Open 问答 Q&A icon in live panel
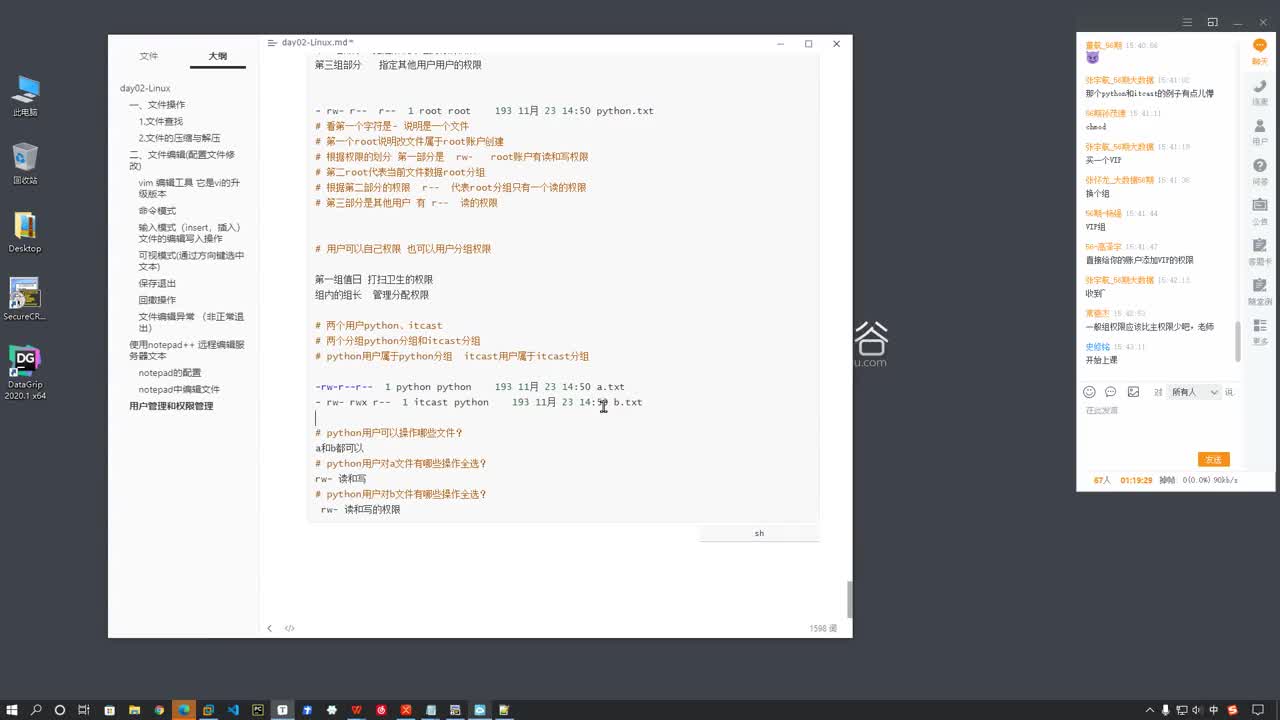The height and width of the screenshot is (720, 1280). tap(1260, 172)
